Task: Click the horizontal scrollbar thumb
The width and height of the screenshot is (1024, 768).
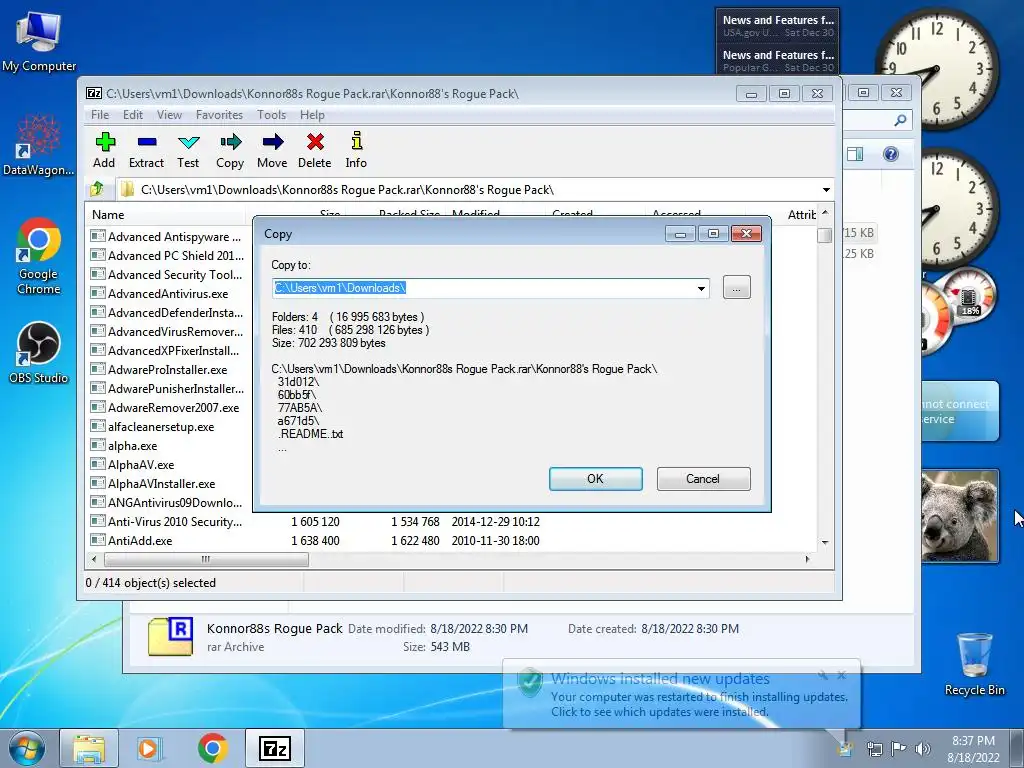Action: (206, 559)
